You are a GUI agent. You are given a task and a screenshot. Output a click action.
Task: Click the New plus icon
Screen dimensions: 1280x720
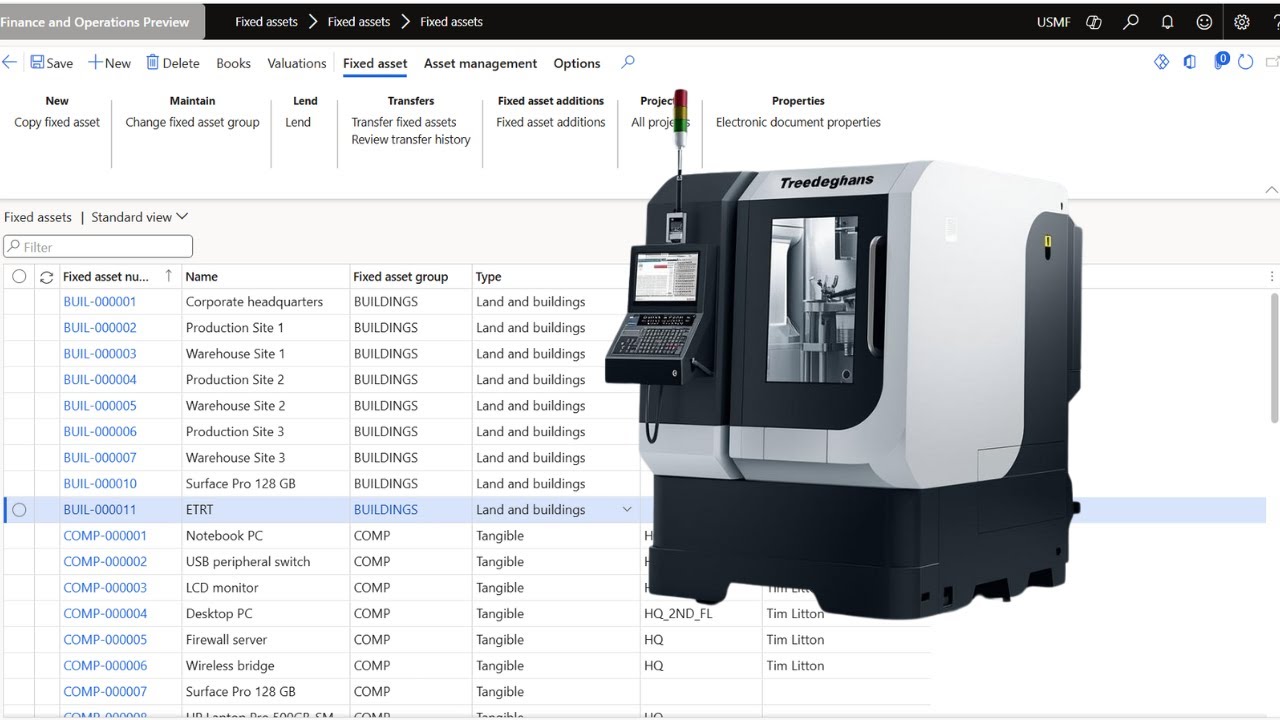pyautogui.click(x=95, y=62)
